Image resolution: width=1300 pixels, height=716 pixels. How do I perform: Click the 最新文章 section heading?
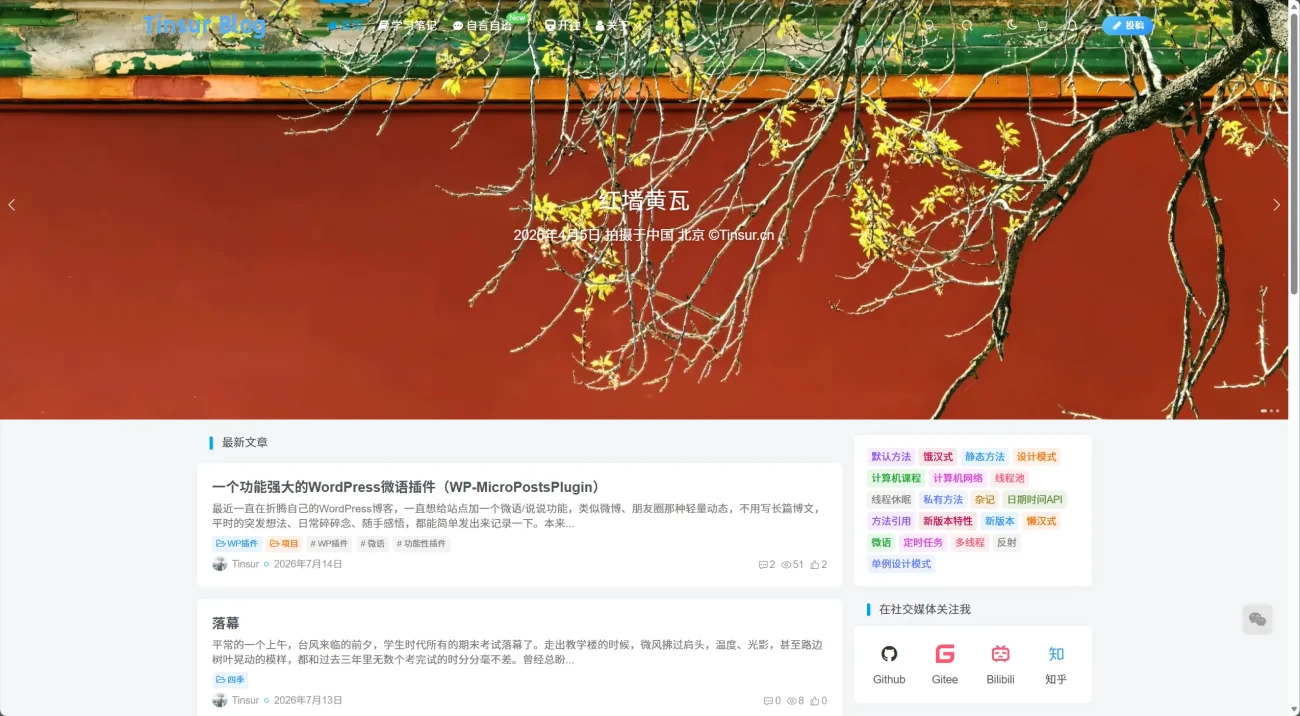pos(245,442)
